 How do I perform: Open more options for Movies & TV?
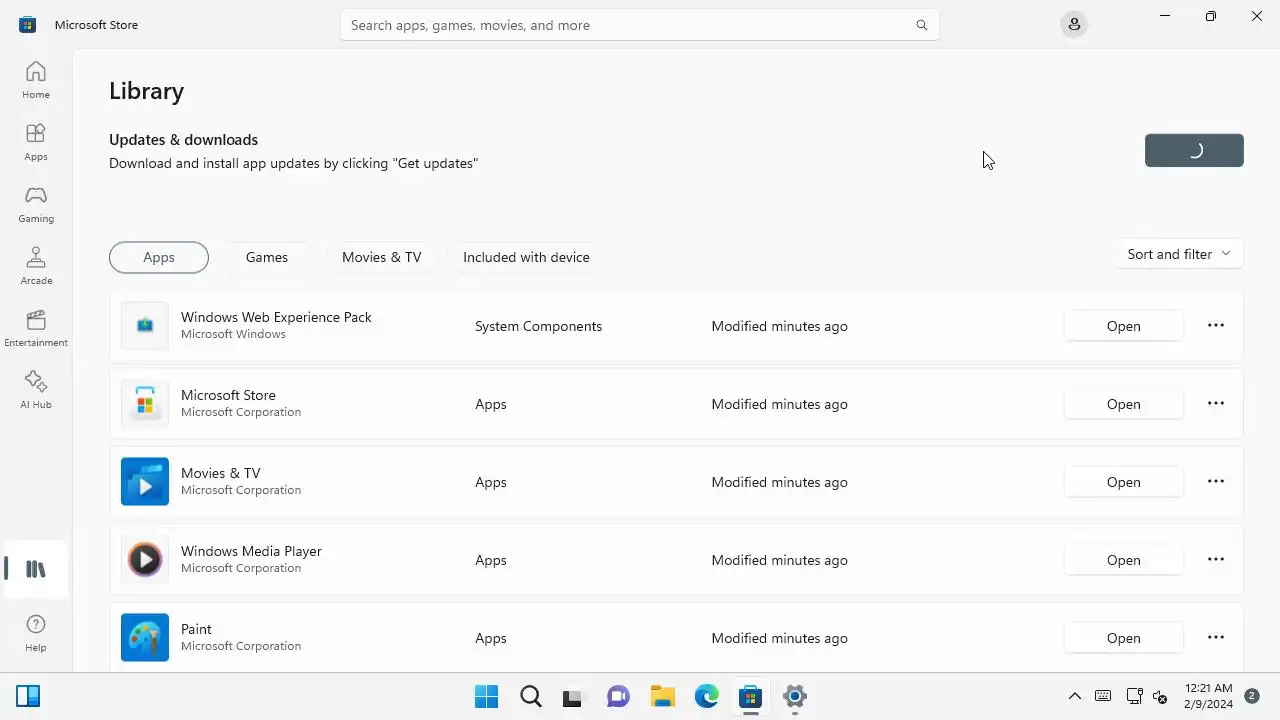[x=1216, y=481]
